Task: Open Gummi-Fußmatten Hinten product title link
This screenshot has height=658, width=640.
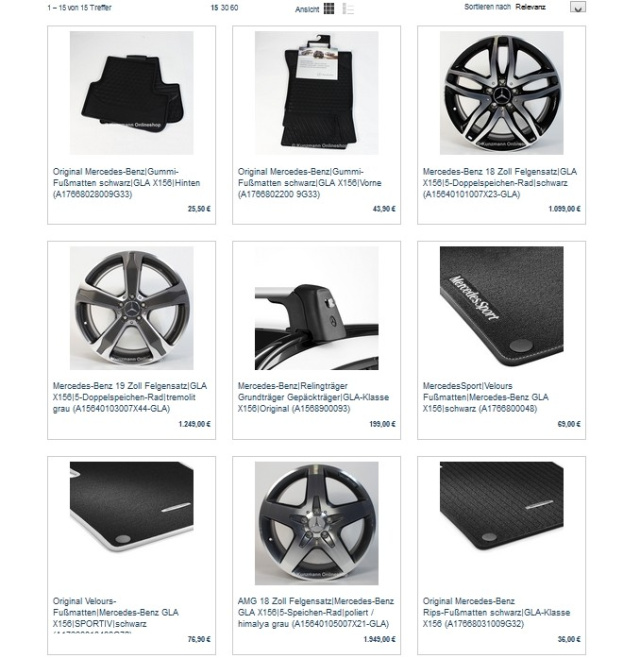Action: pyautogui.click(x=126, y=183)
